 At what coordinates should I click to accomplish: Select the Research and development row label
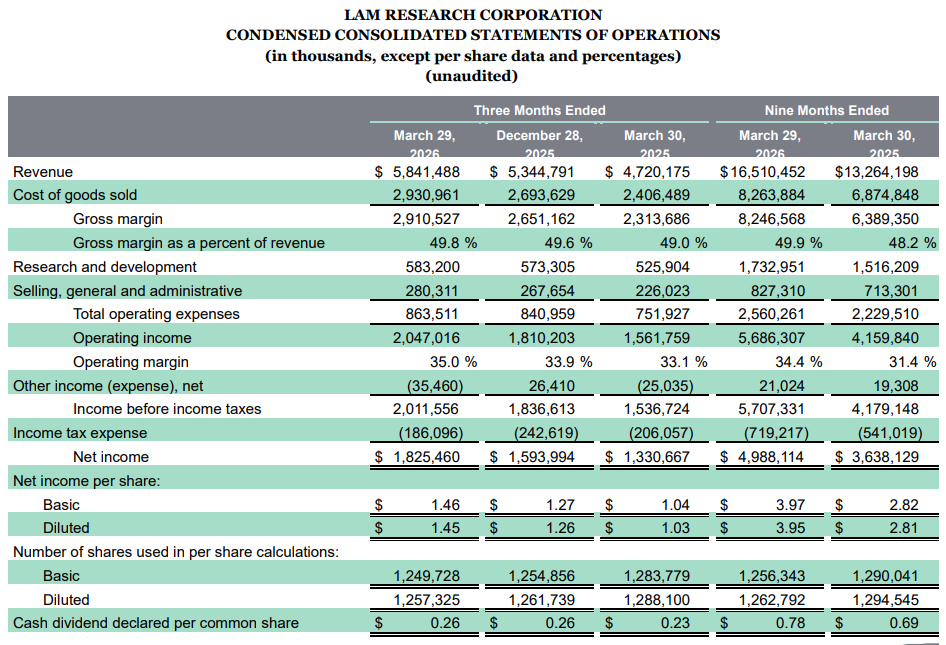tap(104, 267)
